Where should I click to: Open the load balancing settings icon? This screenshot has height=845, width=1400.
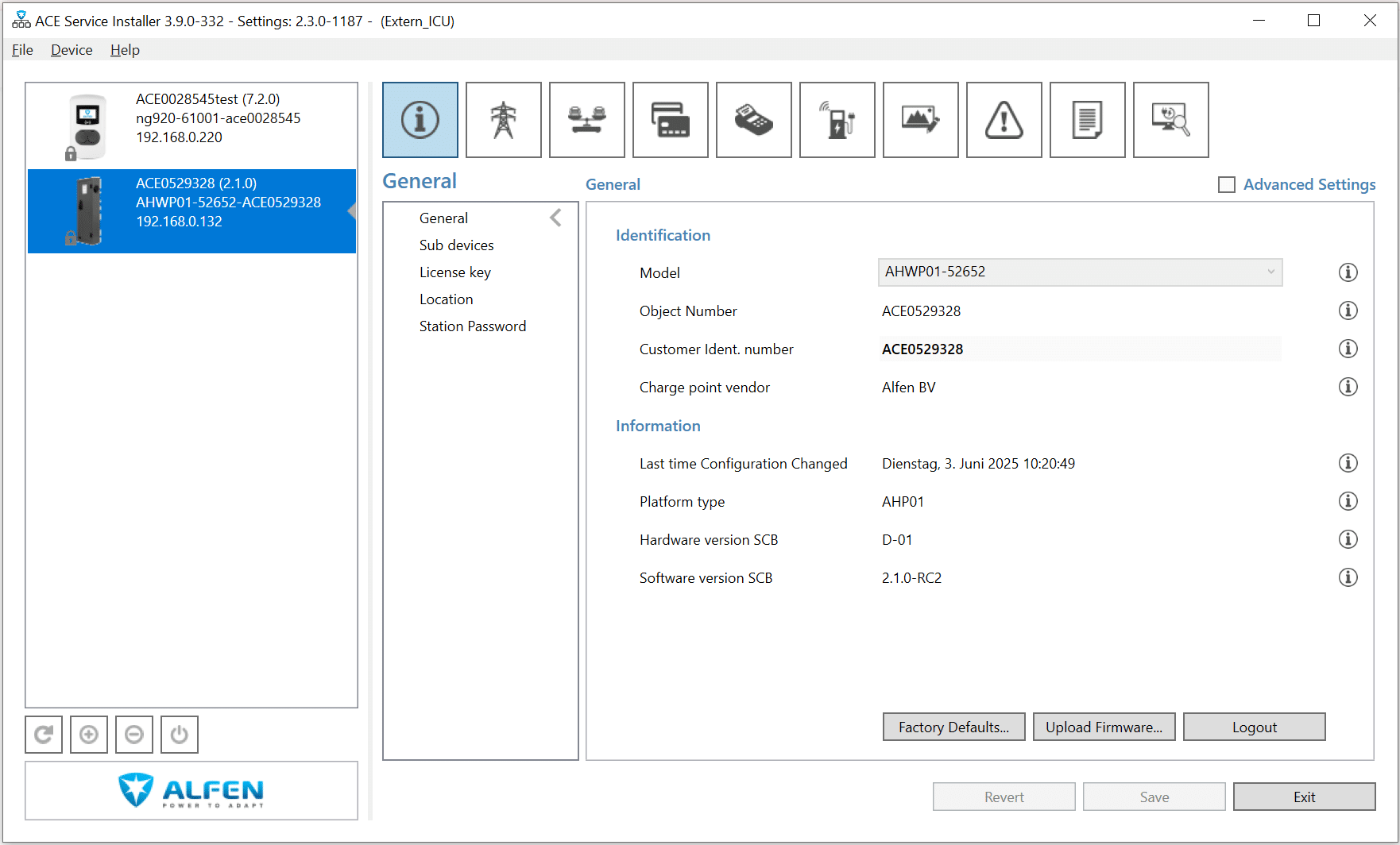click(586, 120)
